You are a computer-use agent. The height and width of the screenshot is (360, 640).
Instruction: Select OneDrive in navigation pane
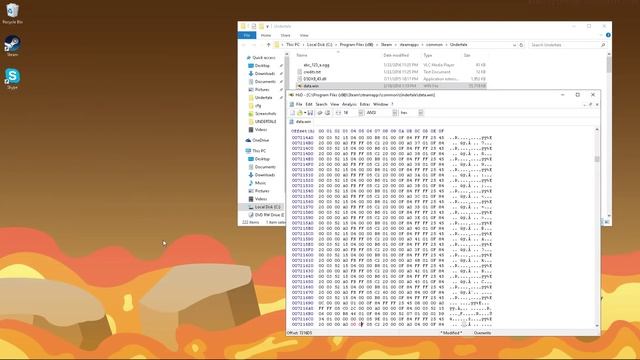point(260,140)
